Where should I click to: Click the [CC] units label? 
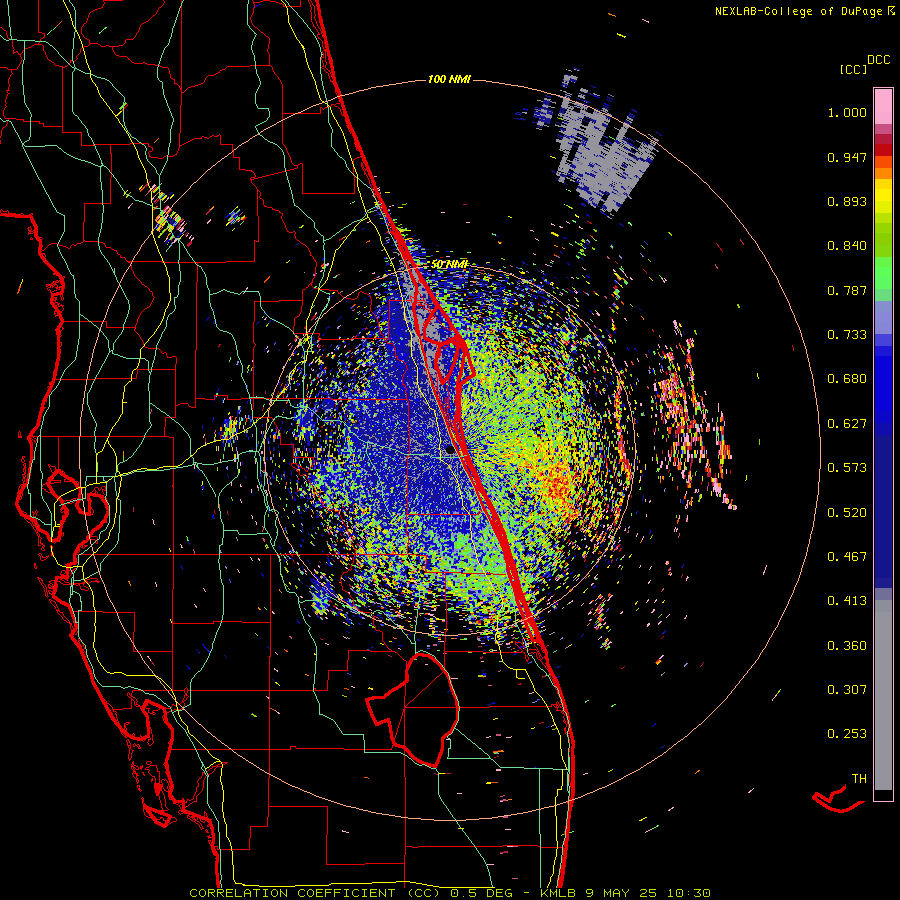pyautogui.click(x=853, y=69)
